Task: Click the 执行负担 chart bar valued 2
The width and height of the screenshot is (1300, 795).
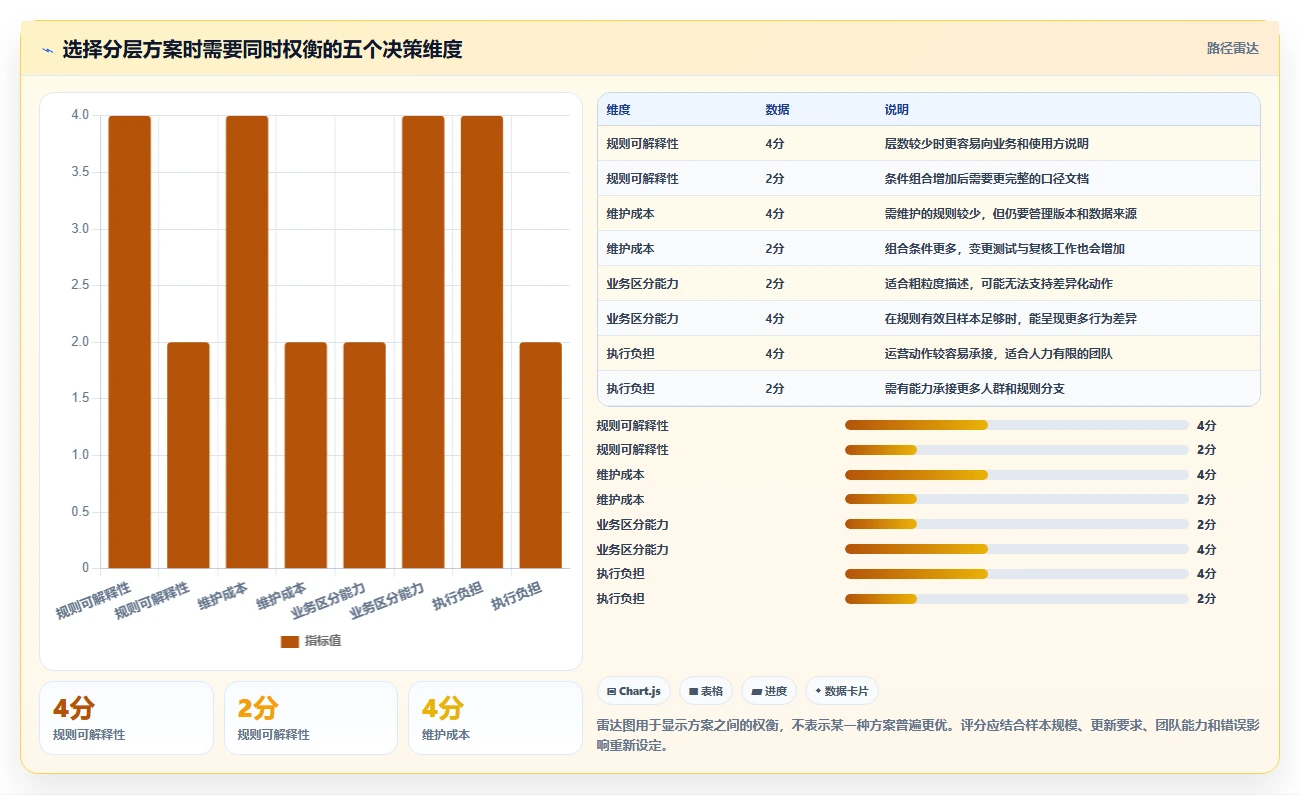Action: click(540, 455)
